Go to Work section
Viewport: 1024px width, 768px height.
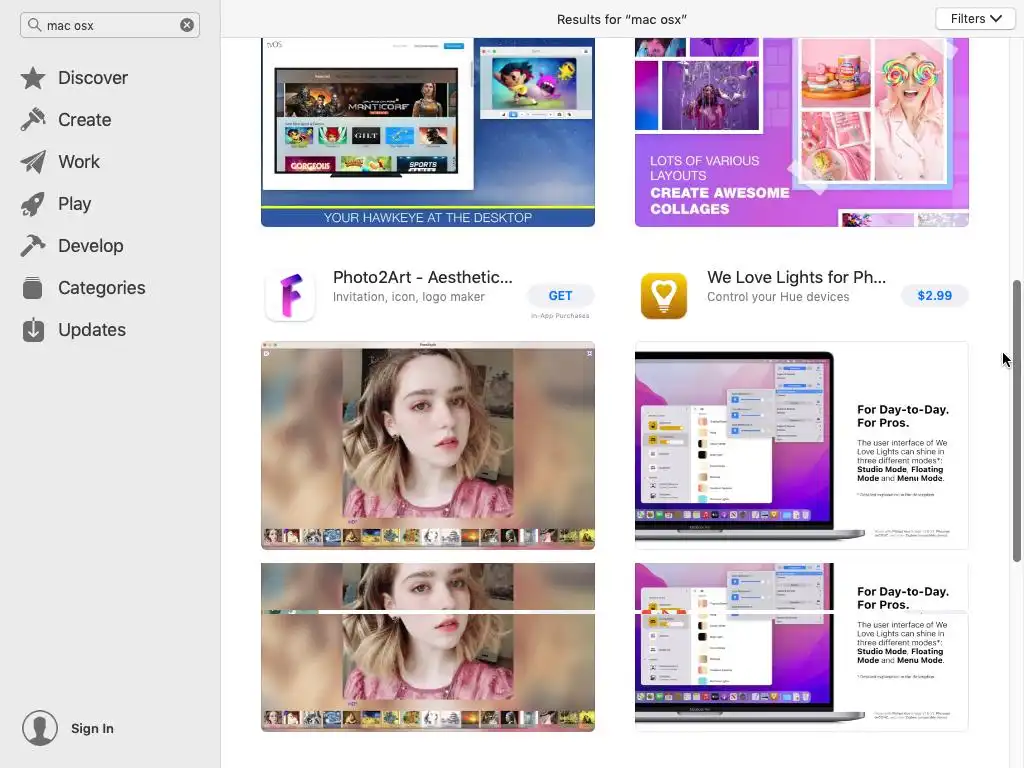79,162
